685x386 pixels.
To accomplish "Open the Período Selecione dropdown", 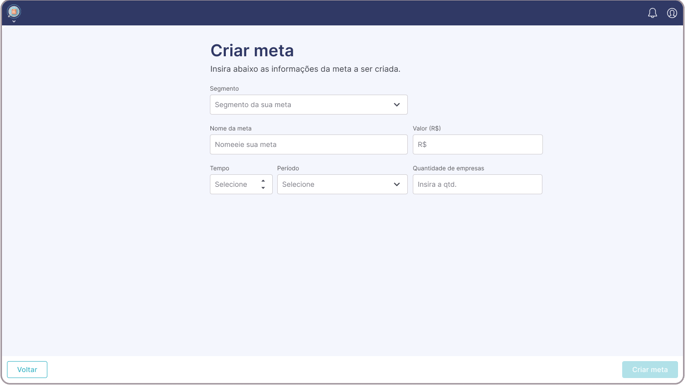I will click(x=342, y=184).
